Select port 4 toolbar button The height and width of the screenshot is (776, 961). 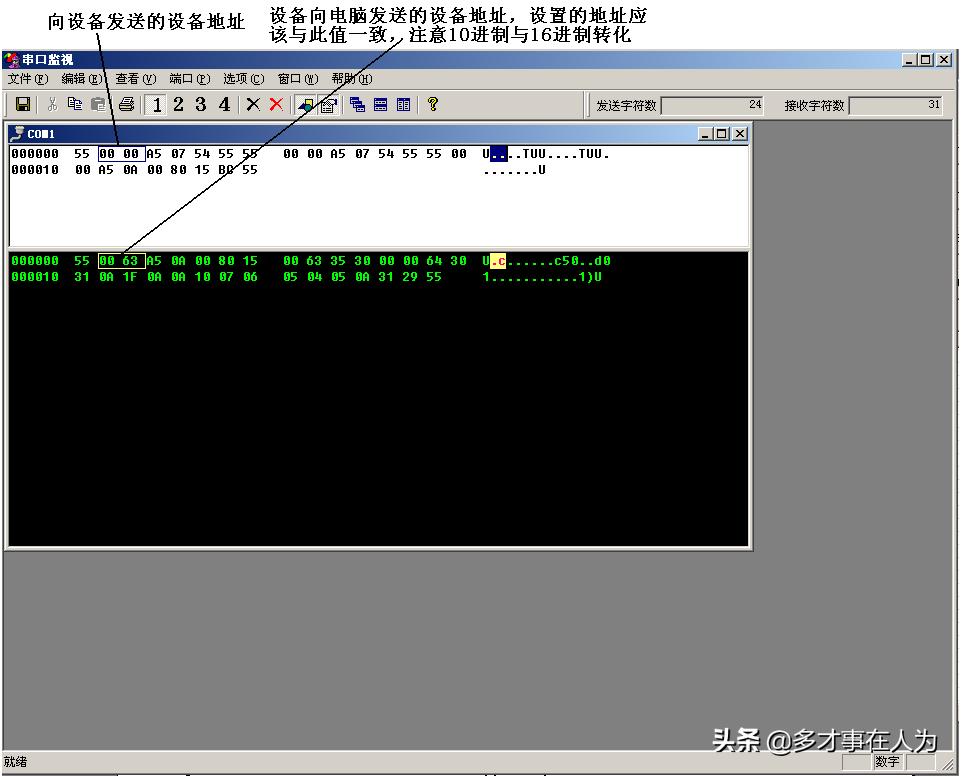pyautogui.click(x=224, y=104)
